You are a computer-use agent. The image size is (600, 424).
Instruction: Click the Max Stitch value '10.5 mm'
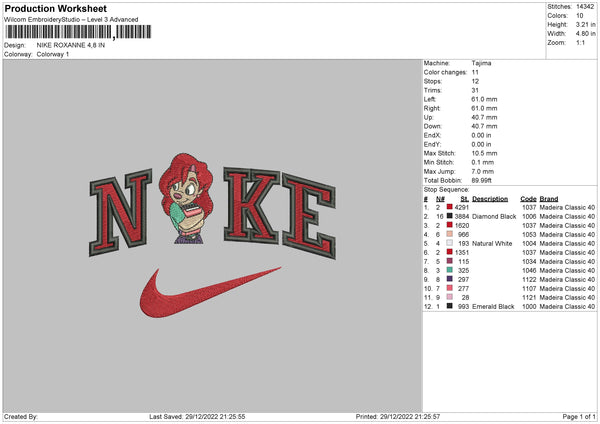484,153
